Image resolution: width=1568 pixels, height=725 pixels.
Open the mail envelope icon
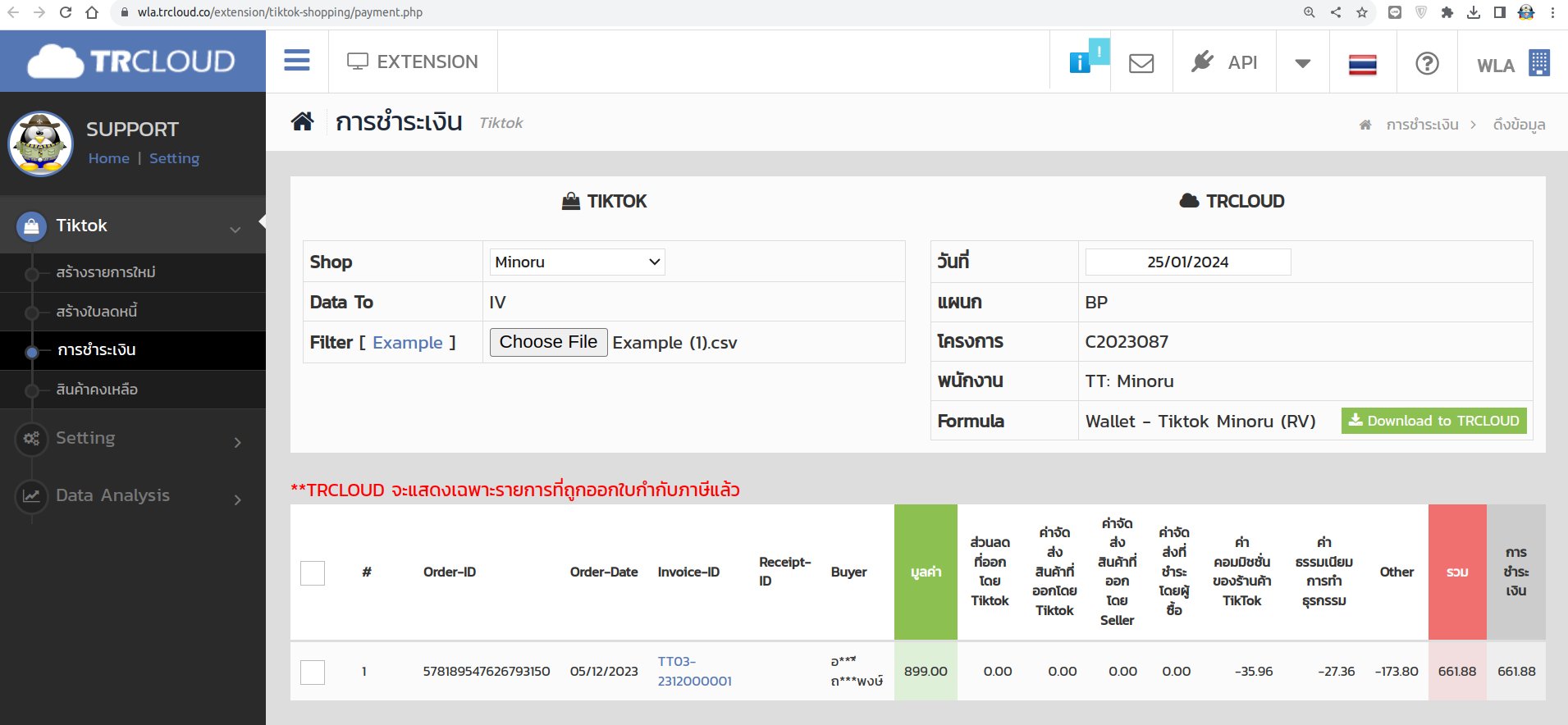tap(1141, 63)
